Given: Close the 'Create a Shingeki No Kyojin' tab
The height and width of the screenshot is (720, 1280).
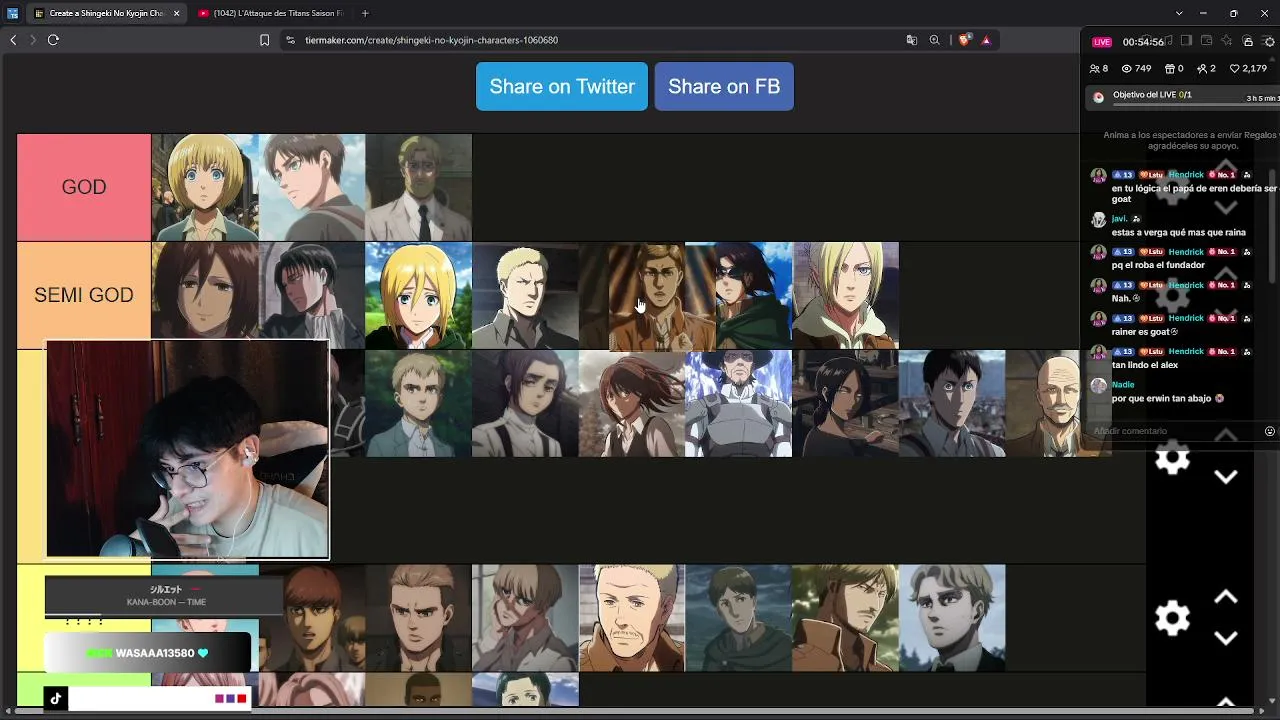Looking at the screenshot, I should click(x=177, y=13).
